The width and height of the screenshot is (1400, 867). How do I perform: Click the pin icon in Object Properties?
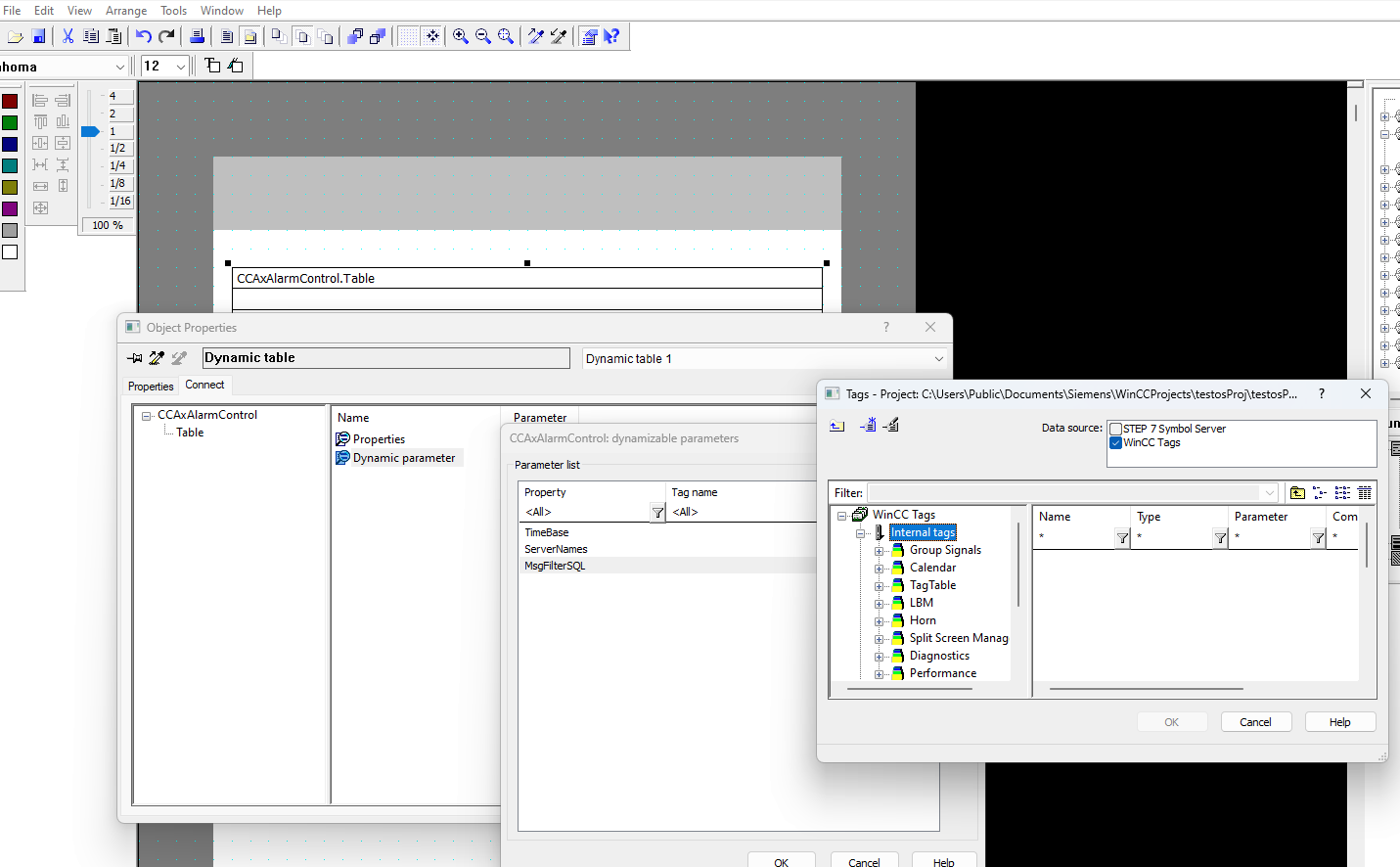point(135,358)
